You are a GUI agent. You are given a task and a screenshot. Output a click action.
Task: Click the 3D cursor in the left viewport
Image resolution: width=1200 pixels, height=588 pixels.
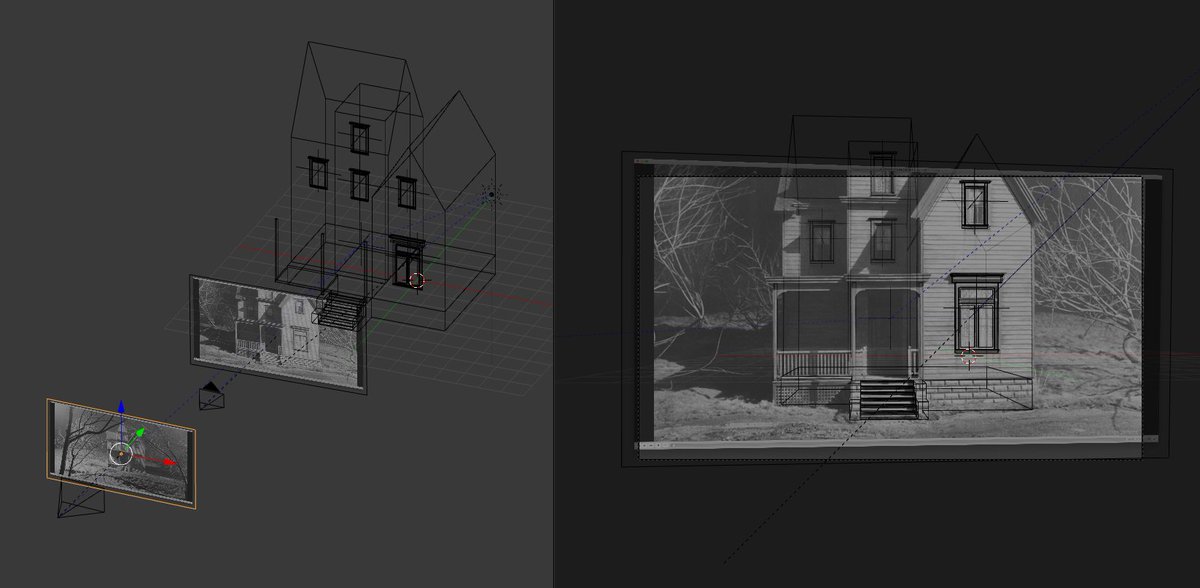[x=417, y=281]
